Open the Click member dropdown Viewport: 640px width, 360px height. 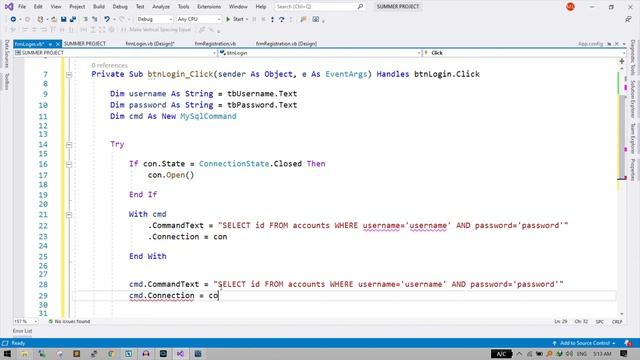pyautogui.click(x=524, y=53)
